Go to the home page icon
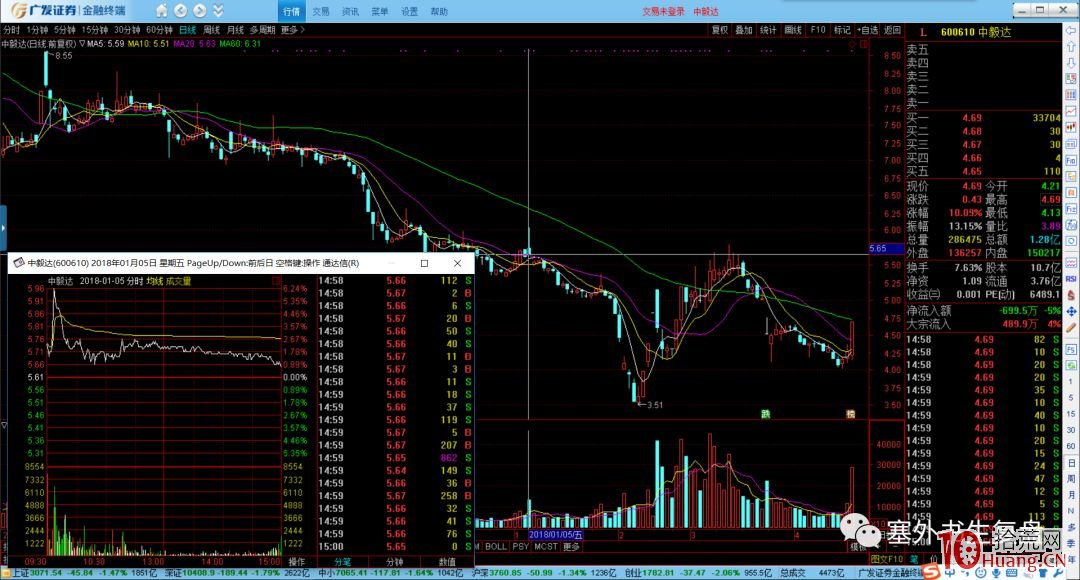This screenshot has height=580, width=1080. point(161,11)
